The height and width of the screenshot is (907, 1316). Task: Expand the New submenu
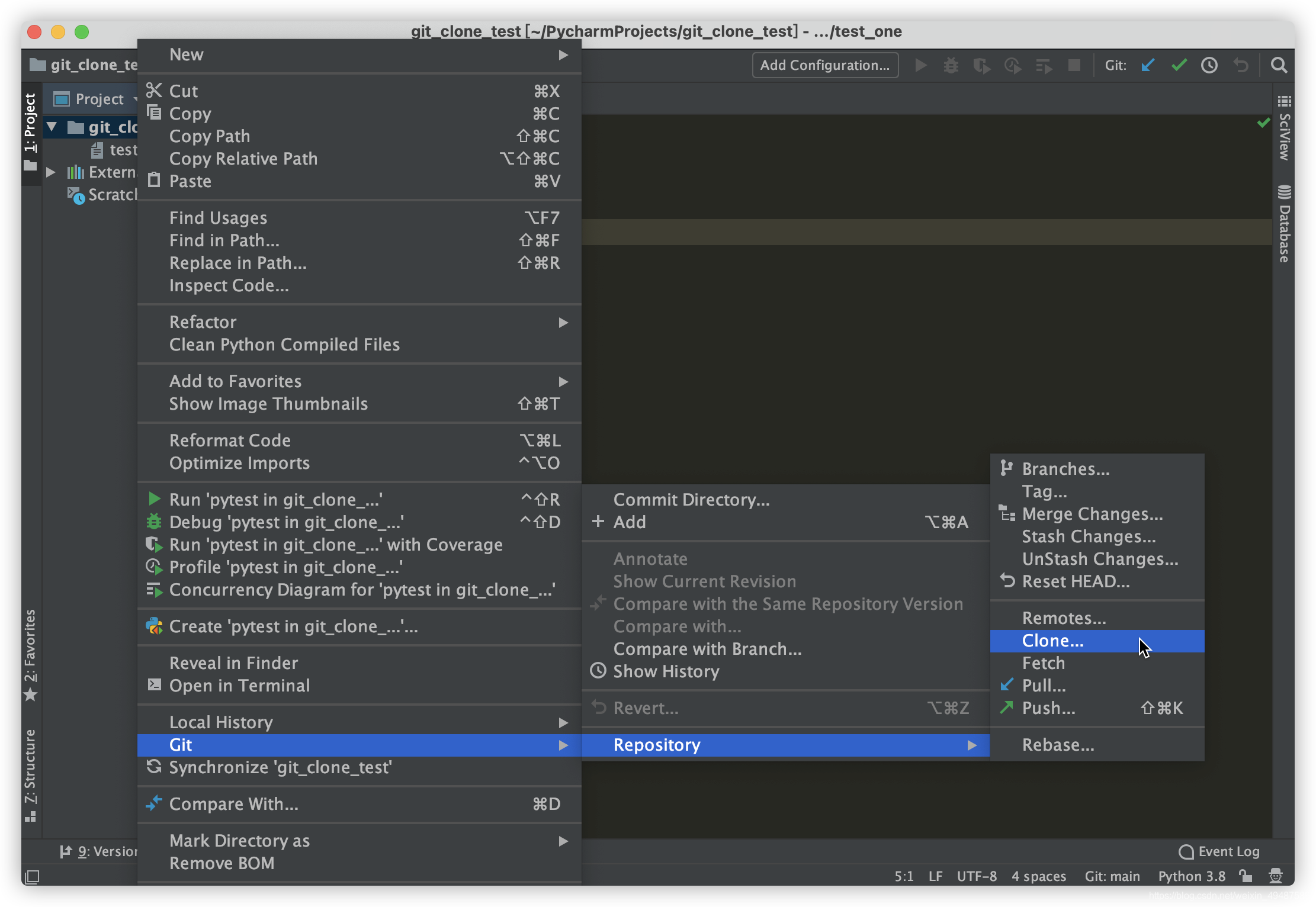359,54
